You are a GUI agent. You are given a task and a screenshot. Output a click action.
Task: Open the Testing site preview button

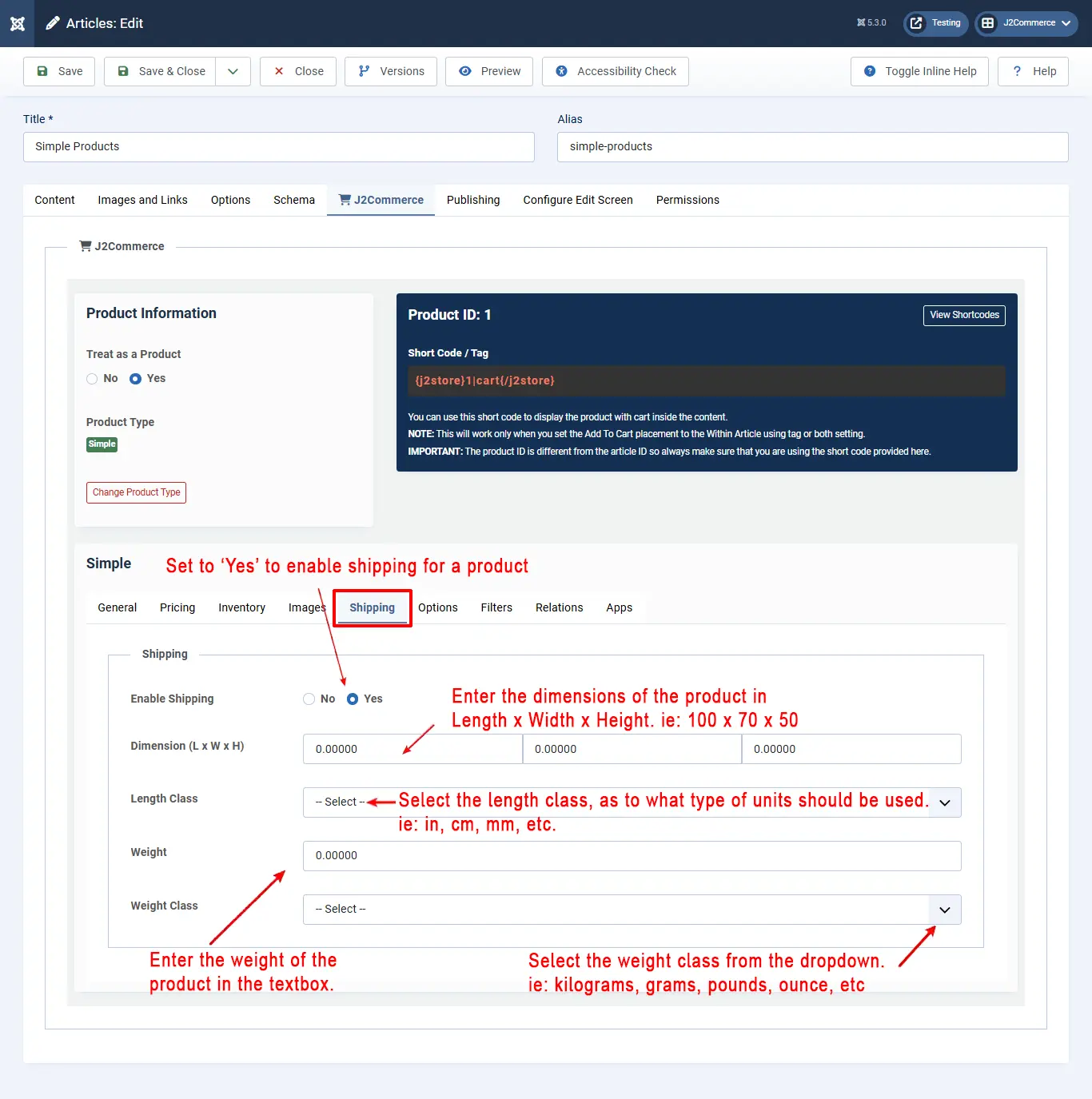tap(935, 23)
